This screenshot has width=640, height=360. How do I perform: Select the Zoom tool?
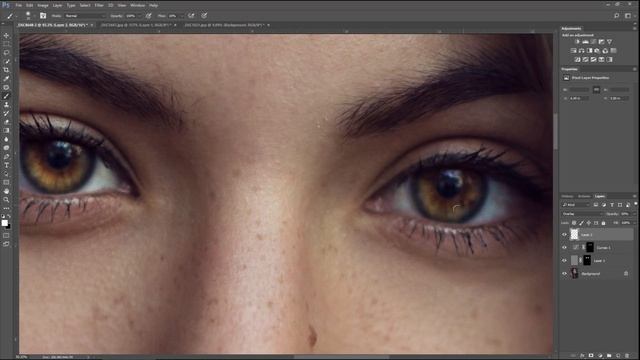[6, 200]
